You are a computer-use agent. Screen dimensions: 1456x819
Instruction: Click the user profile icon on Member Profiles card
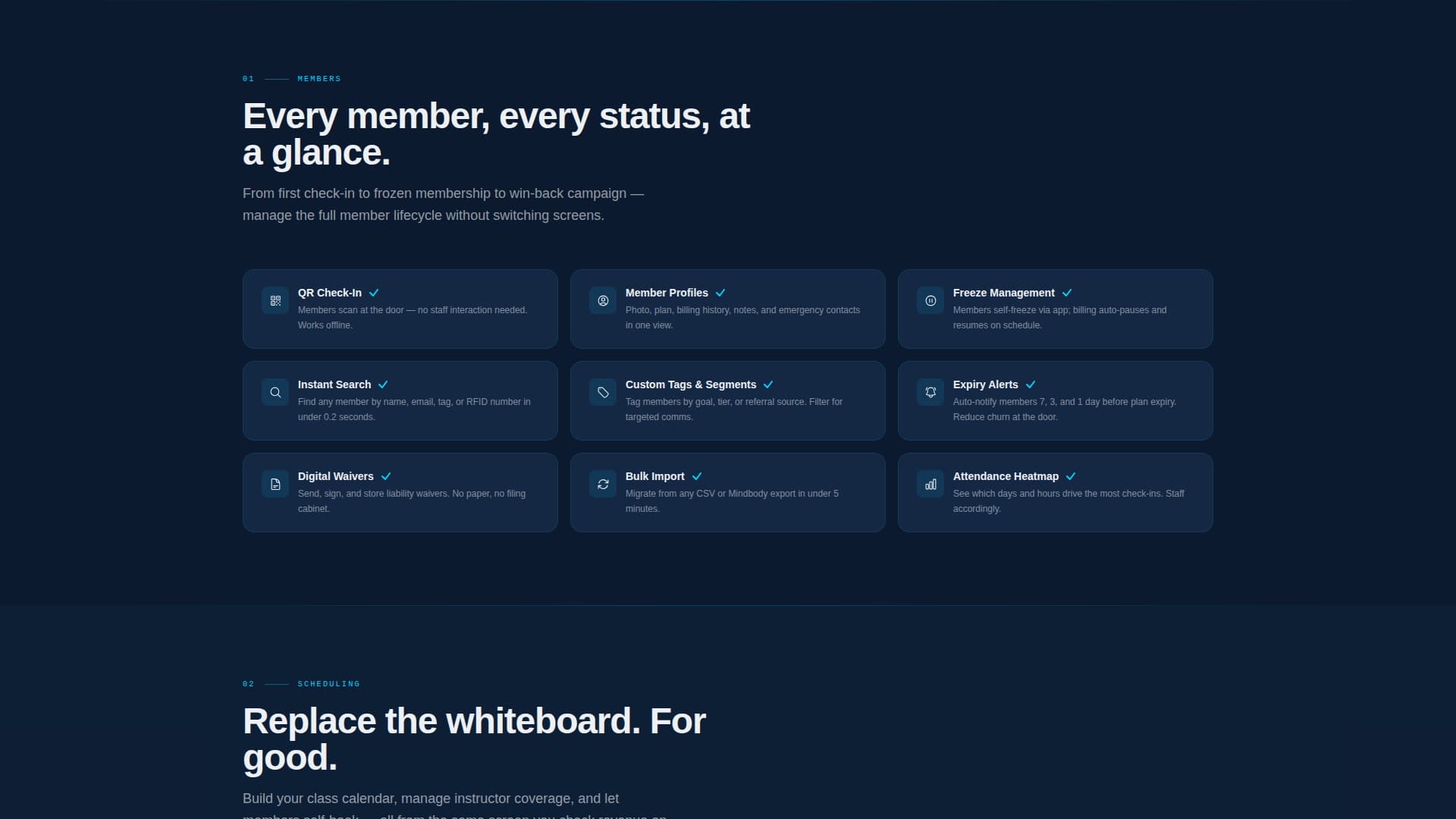pyautogui.click(x=603, y=300)
